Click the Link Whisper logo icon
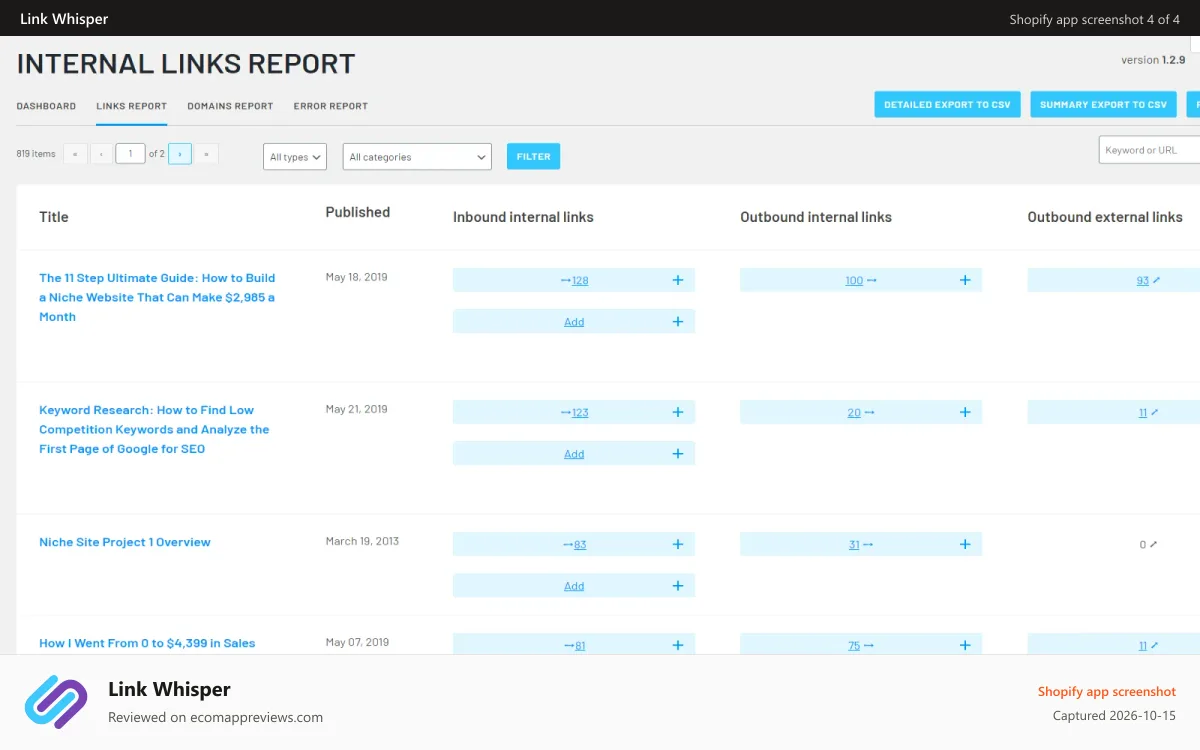1200x750 pixels. coord(56,701)
